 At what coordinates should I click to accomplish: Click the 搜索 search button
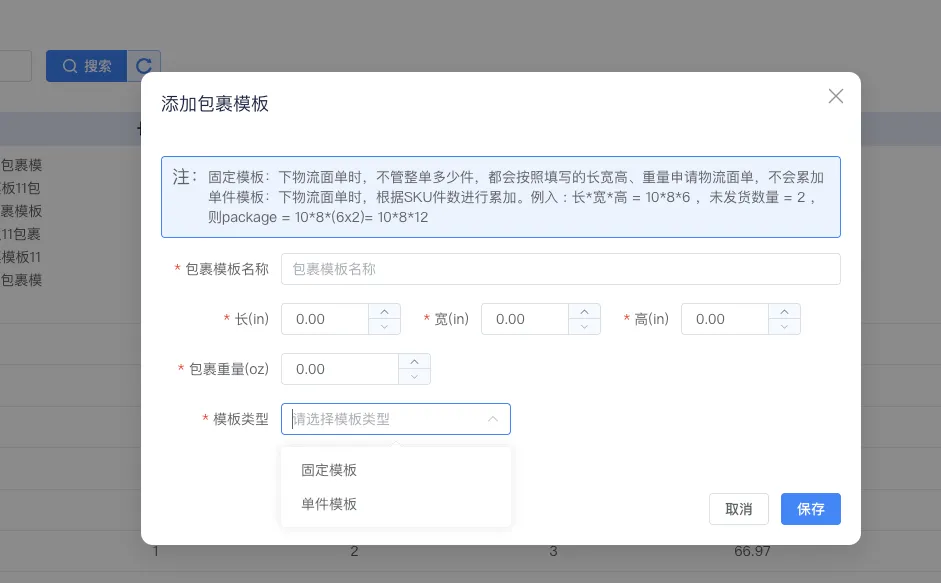tap(87, 66)
